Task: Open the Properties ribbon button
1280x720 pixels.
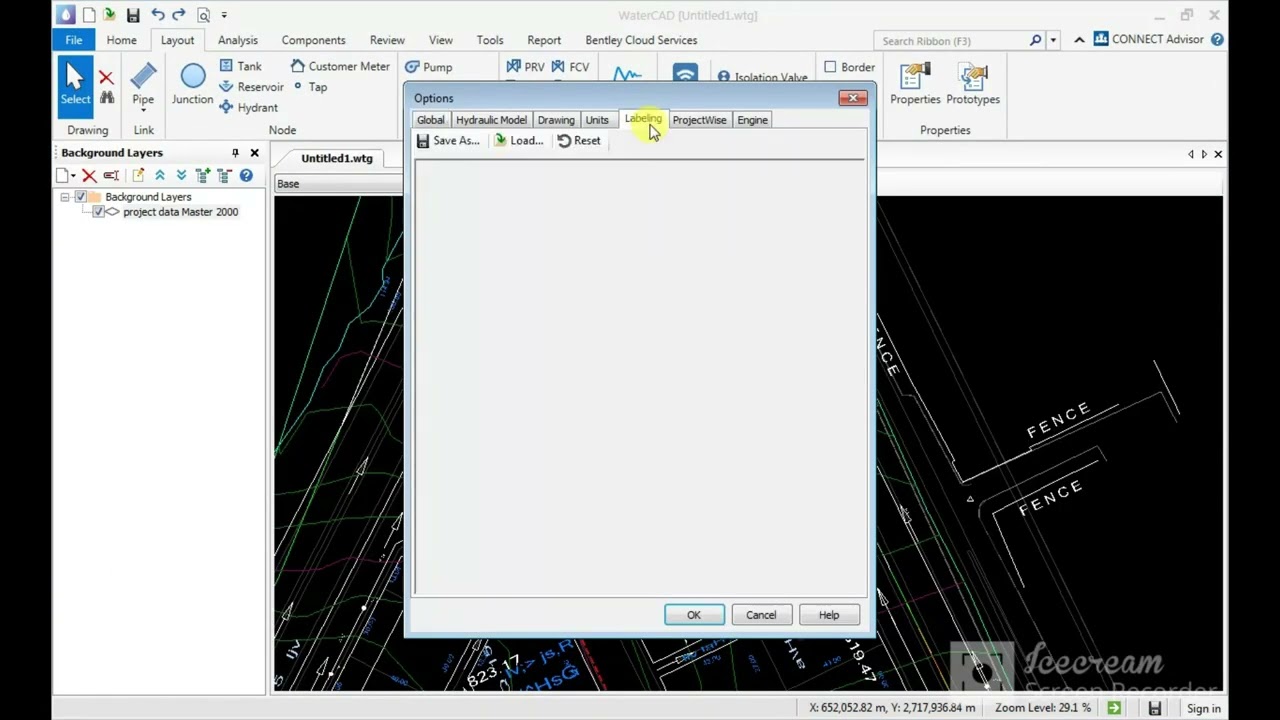Action: pos(915,84)
